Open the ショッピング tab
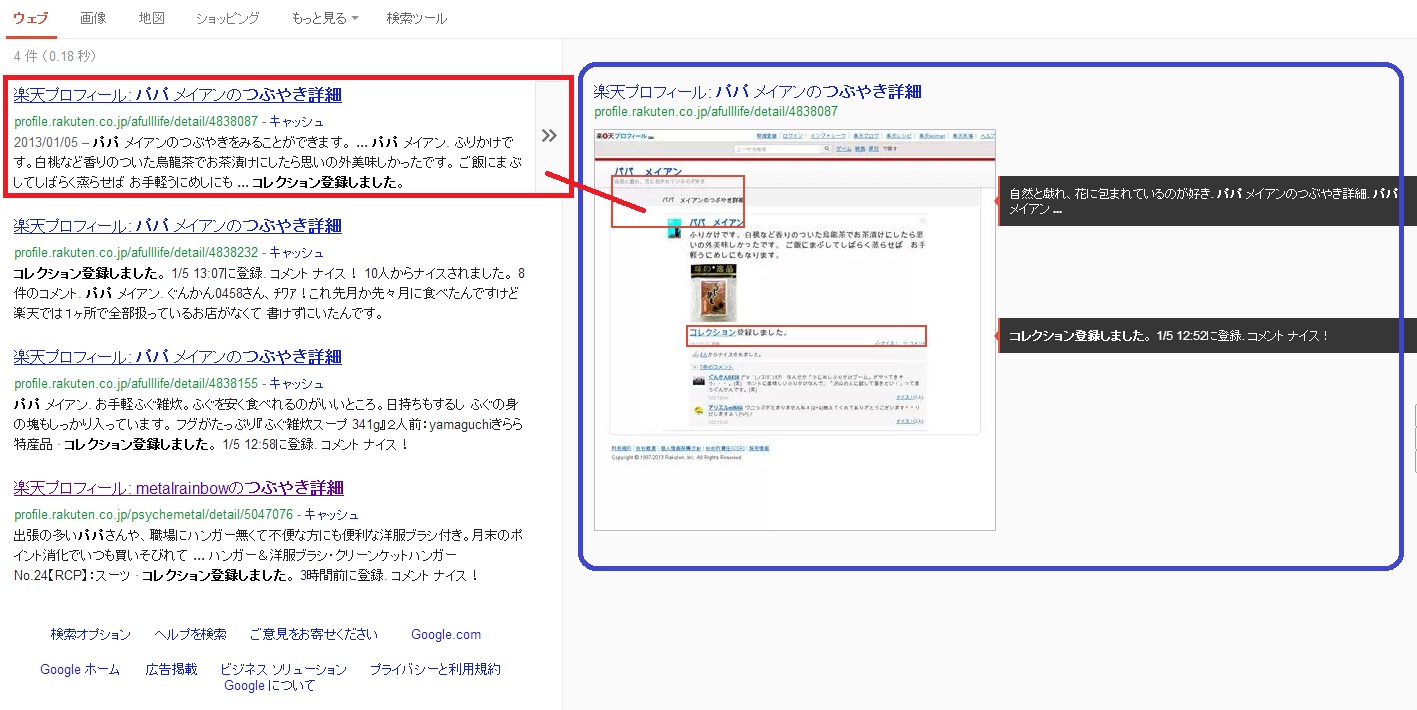 [x=227, y=18]
